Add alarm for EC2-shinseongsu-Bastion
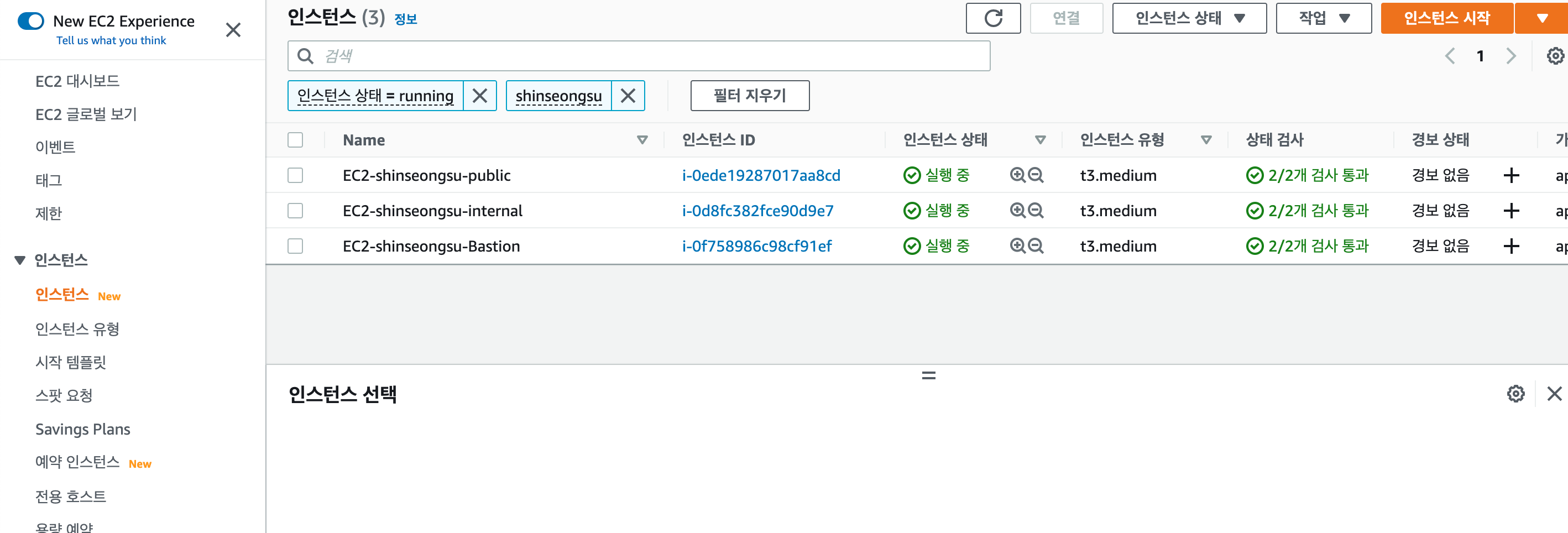 [x=1511, y=246]
